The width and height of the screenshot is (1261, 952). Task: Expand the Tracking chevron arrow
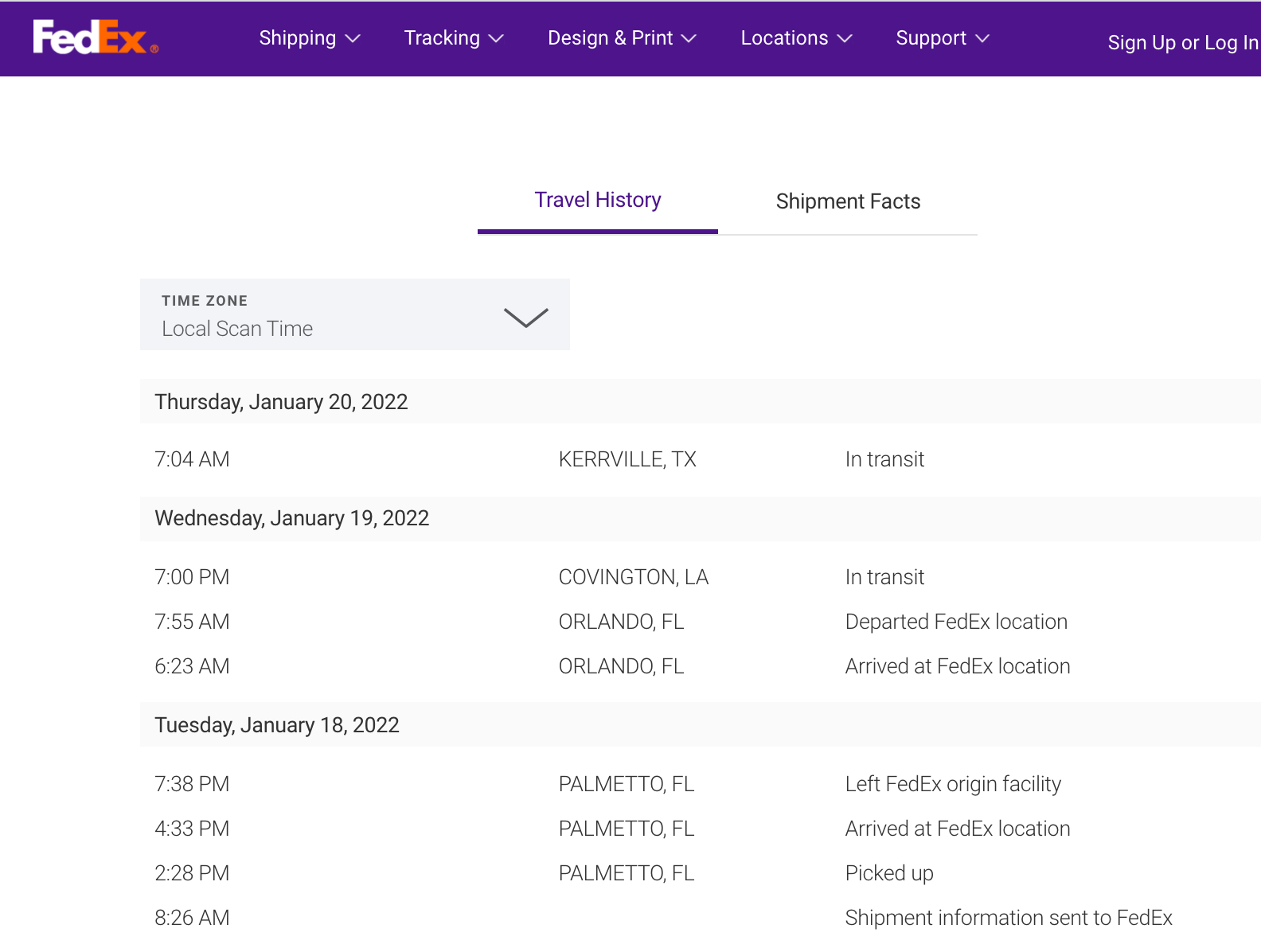pos(496,39)
